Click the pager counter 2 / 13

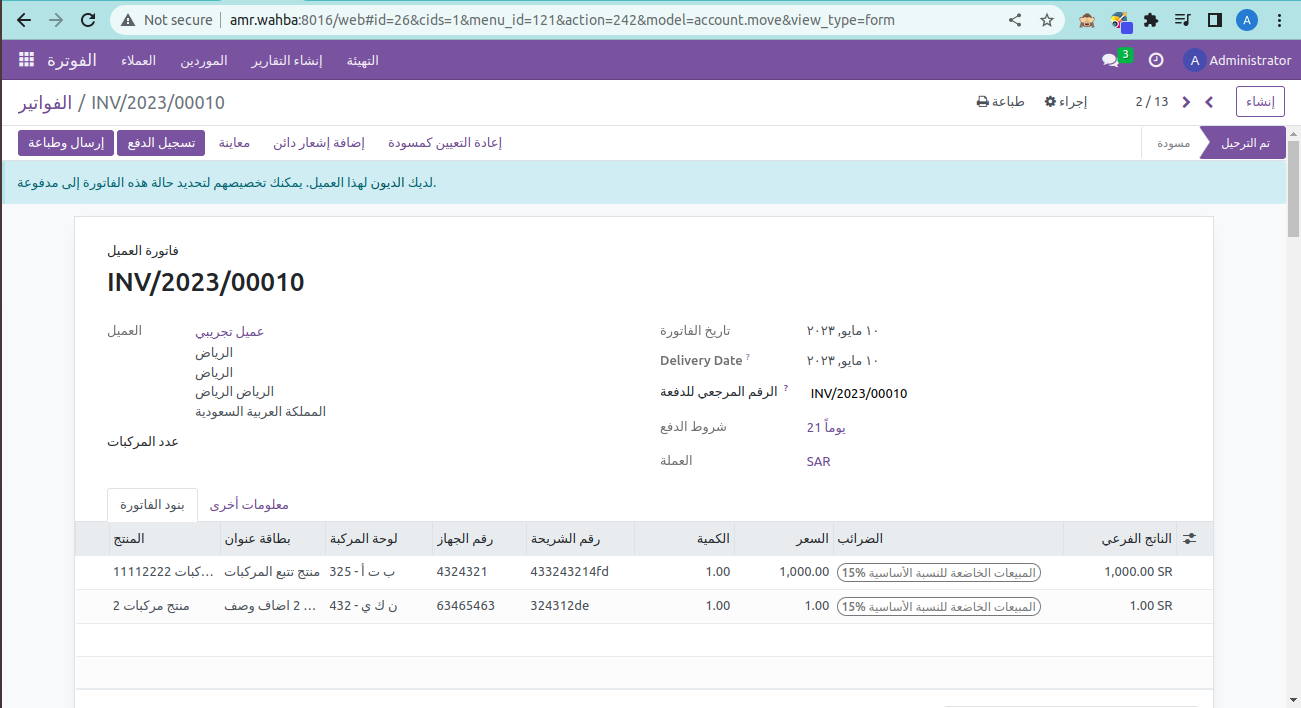[x=1152, y=102]
